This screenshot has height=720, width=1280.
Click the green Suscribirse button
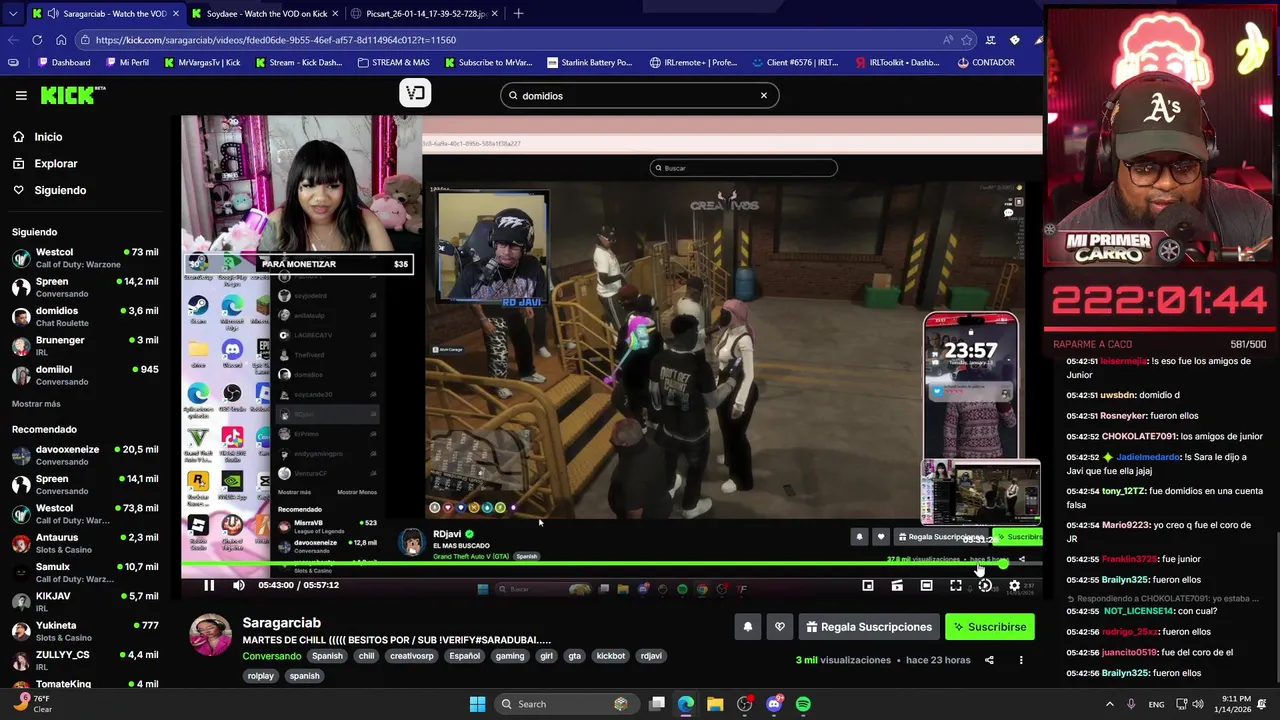tap(989, 627)
